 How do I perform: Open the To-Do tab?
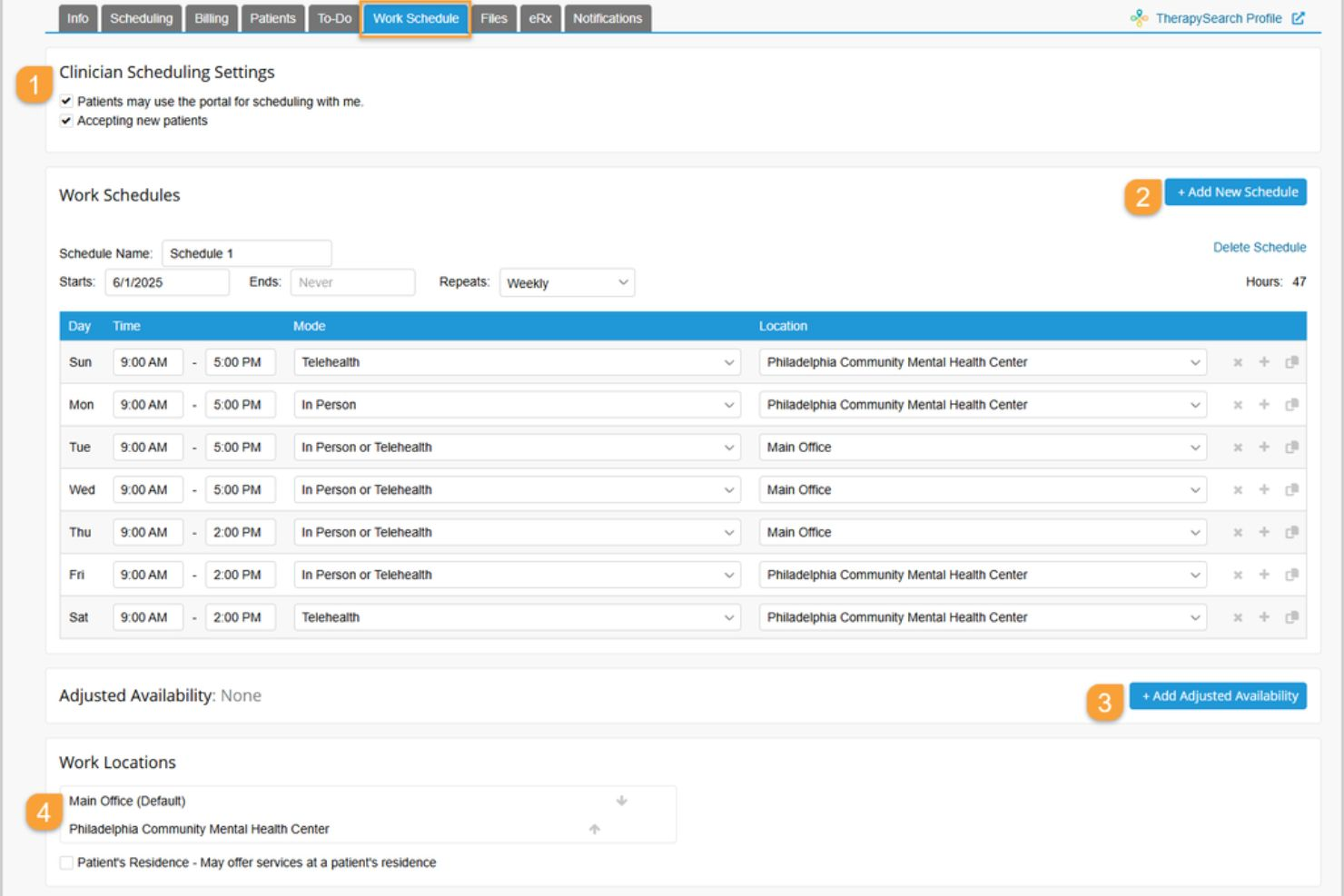pyautogui.click(x=334, y=18)
